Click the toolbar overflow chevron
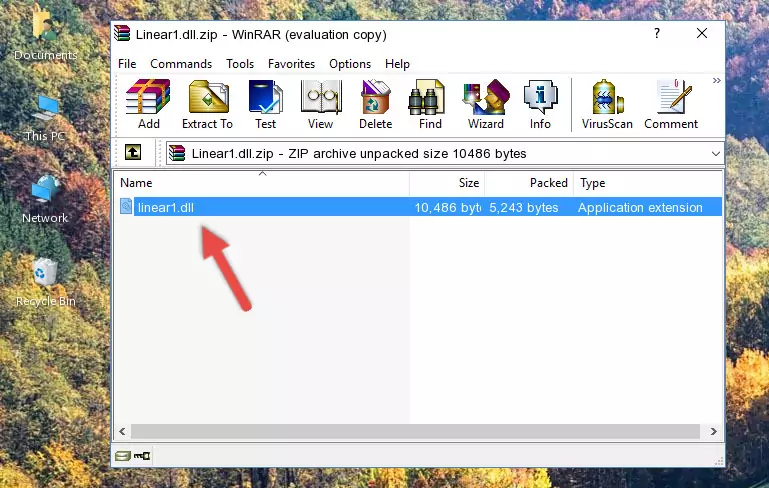 point(716,80)
